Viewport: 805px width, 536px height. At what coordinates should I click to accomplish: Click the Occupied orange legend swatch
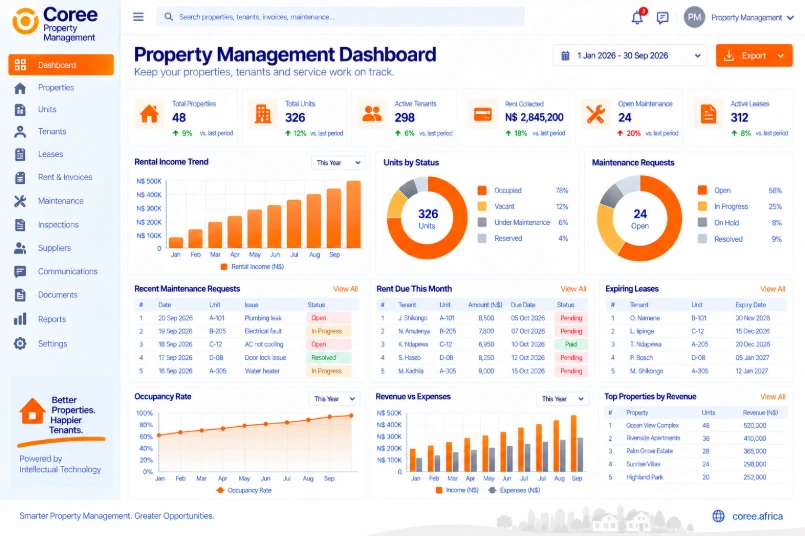click(482, 190)
